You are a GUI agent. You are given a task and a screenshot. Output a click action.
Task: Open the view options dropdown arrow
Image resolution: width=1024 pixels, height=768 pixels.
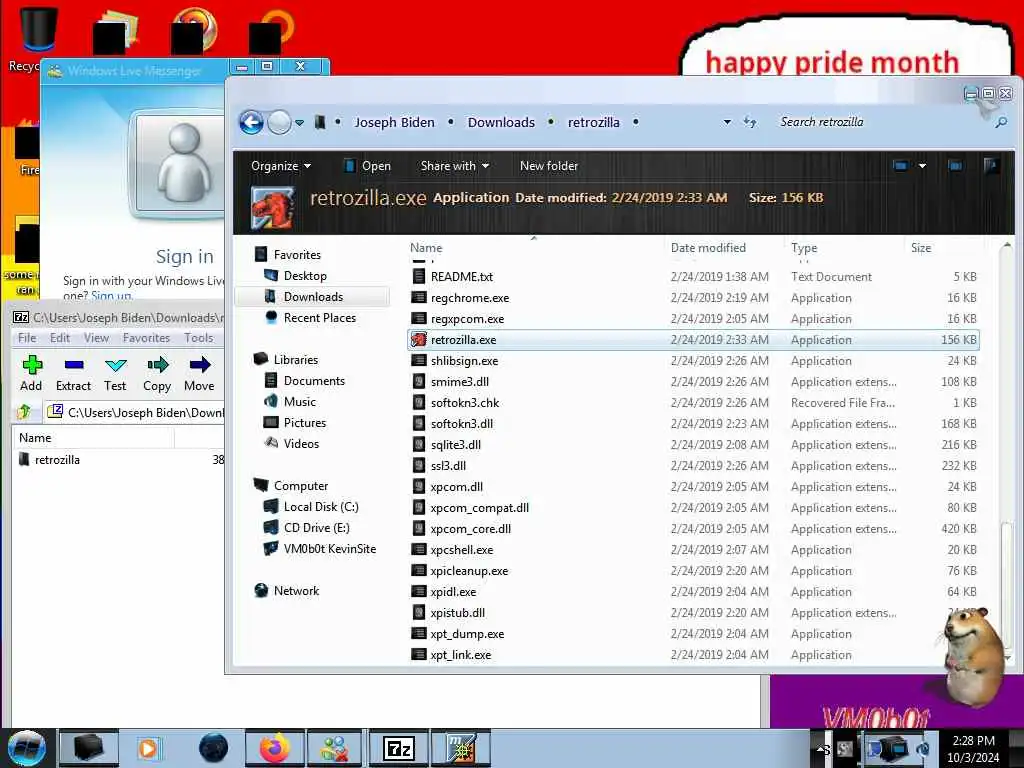[x=922, y=166]
